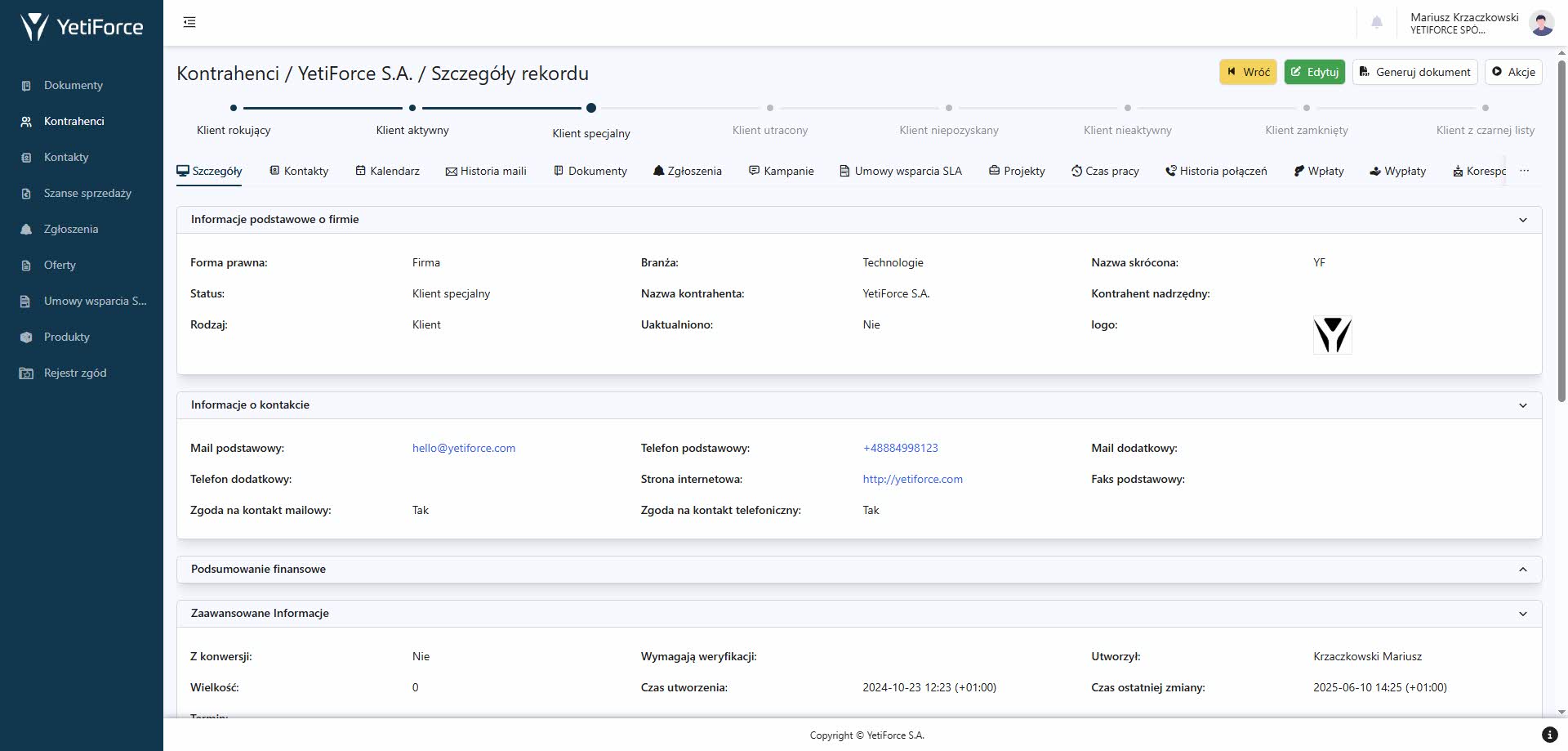
Task: Click the hello@yetiforce.com email link
Action: click(x=464, y=448)
